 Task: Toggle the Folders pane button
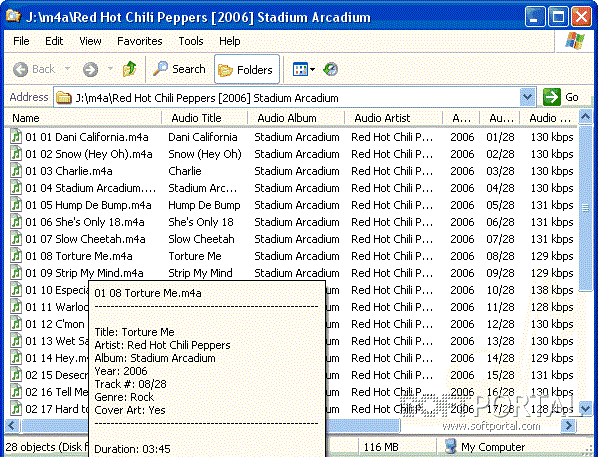pos(247,69)
